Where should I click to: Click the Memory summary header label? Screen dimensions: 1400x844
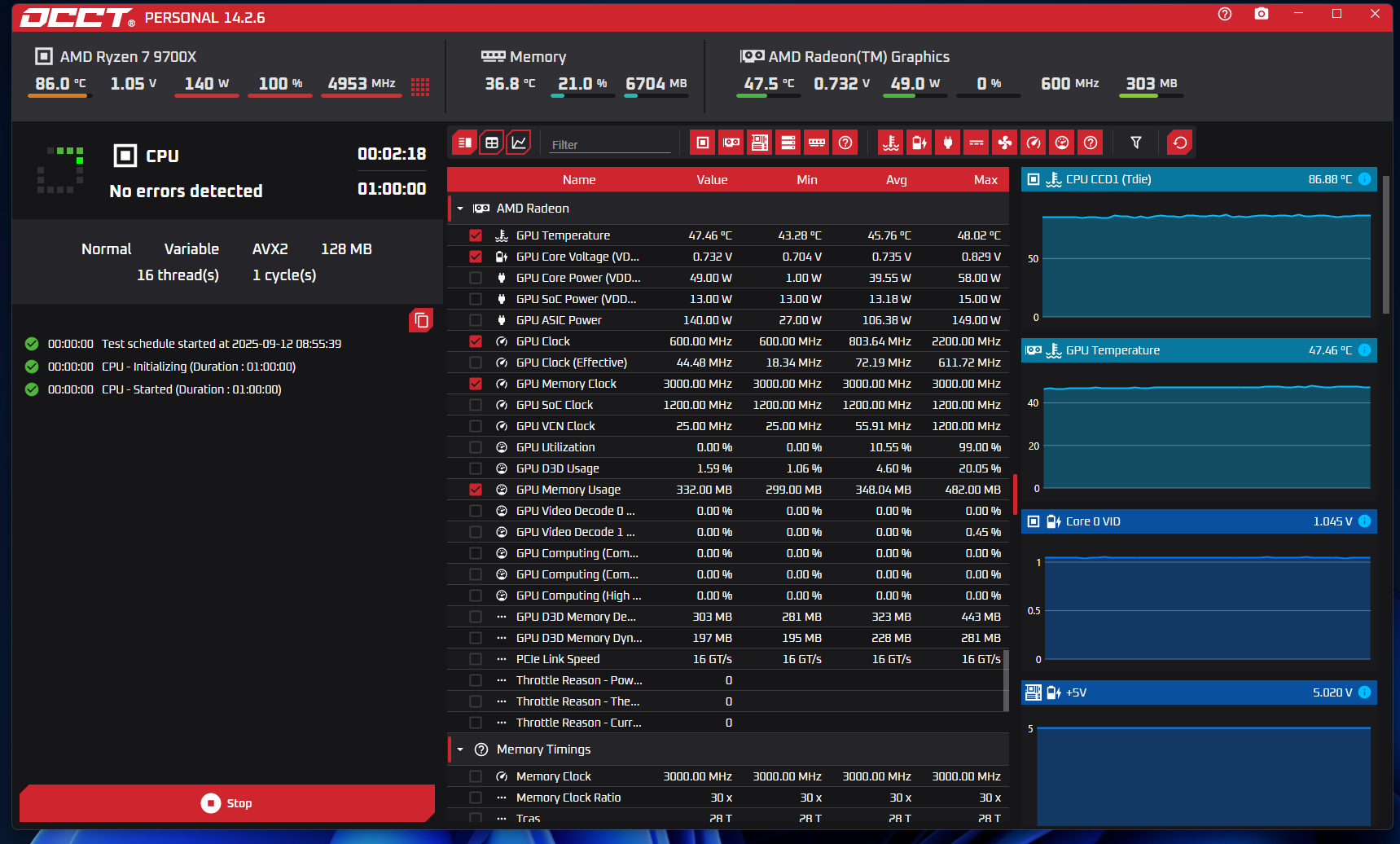pyautogui.click(x=538, y=57)
